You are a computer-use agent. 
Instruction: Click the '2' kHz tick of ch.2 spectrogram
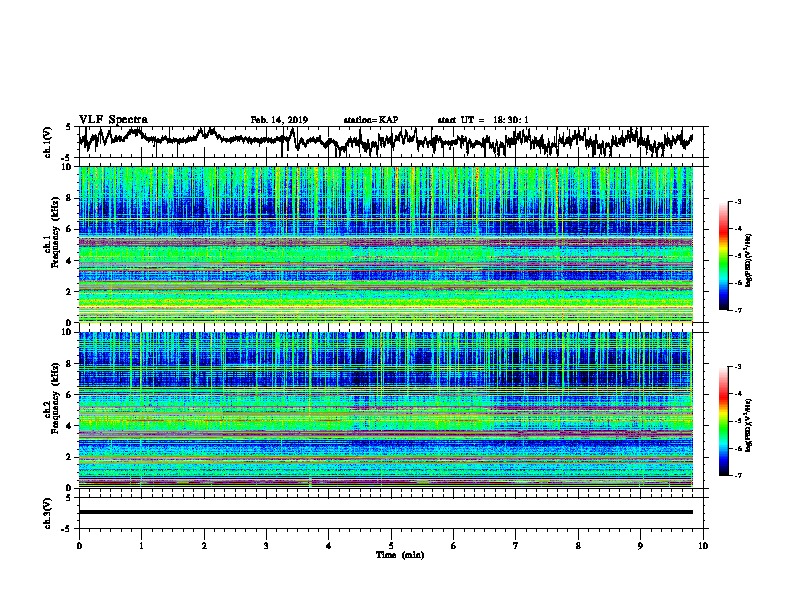click(70, 457)
